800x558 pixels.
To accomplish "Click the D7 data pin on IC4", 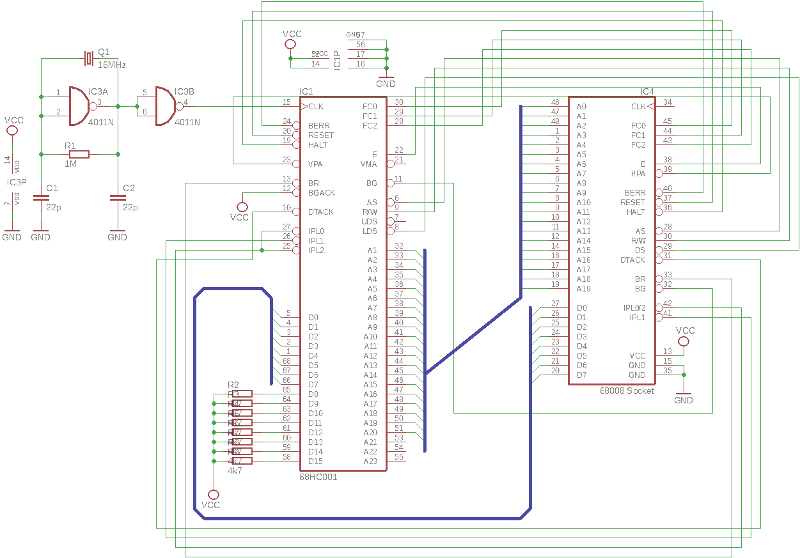I will point(582,375).
